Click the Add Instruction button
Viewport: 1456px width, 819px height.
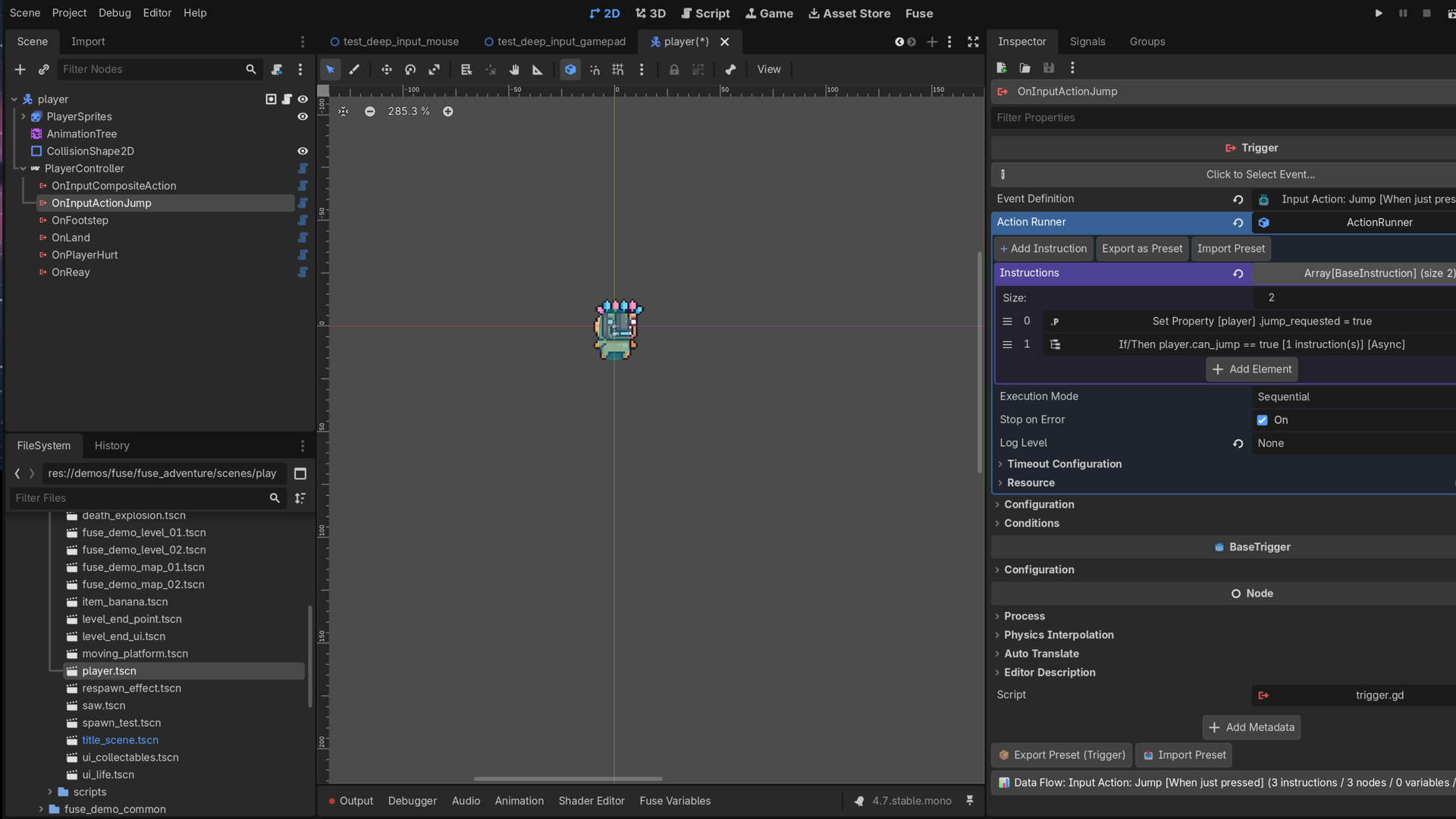(x=1043, y=249)
